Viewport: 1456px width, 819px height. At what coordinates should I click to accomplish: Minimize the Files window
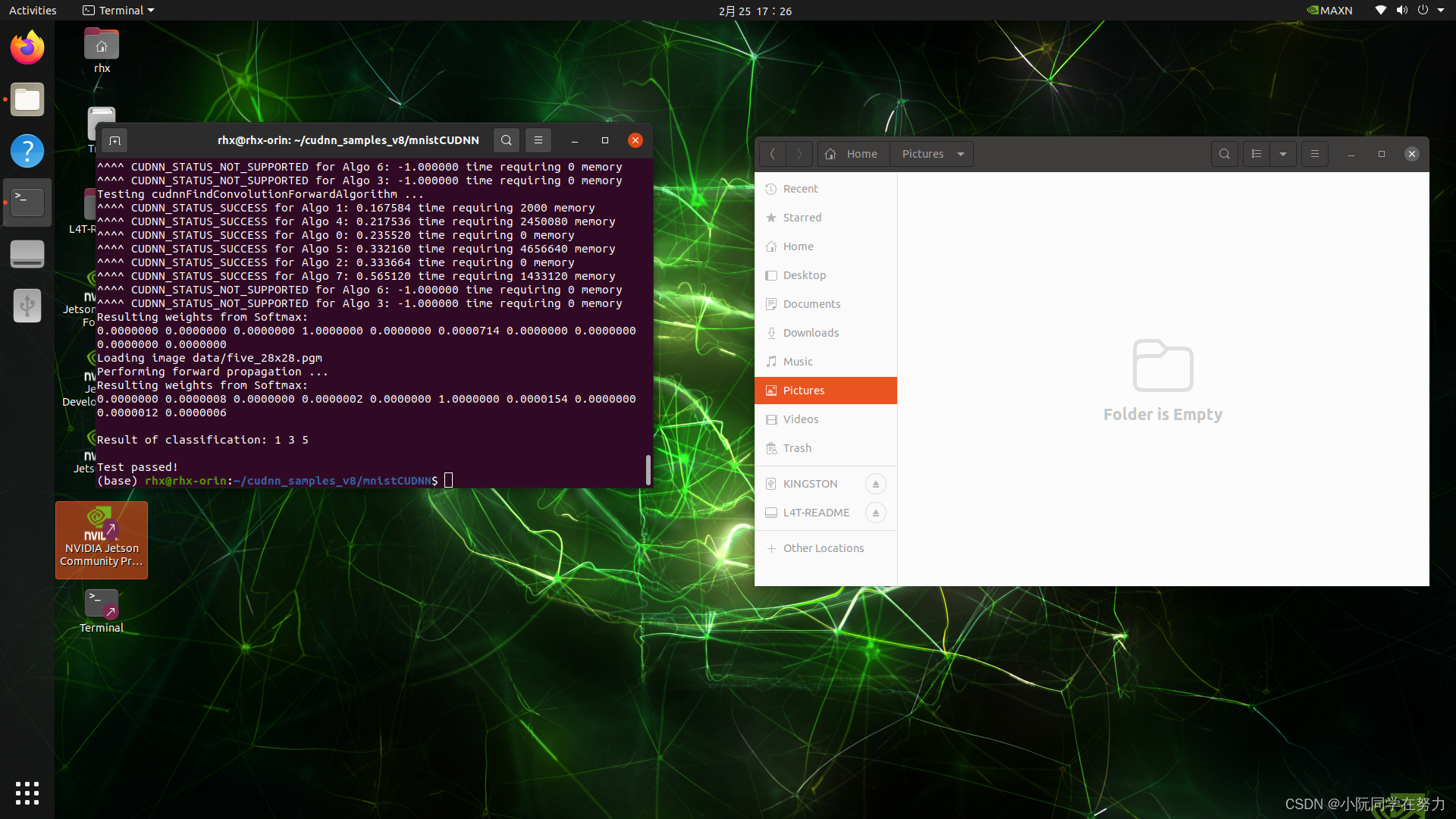tap(1351, 154)
